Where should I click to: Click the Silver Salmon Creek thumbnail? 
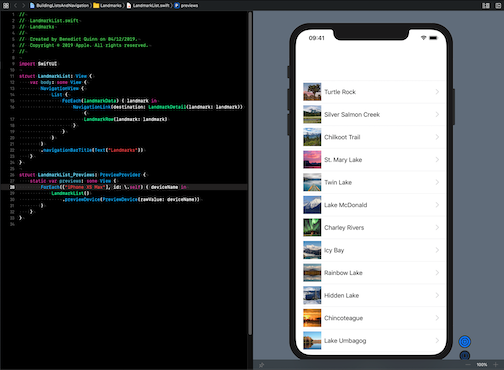(312, 115)
